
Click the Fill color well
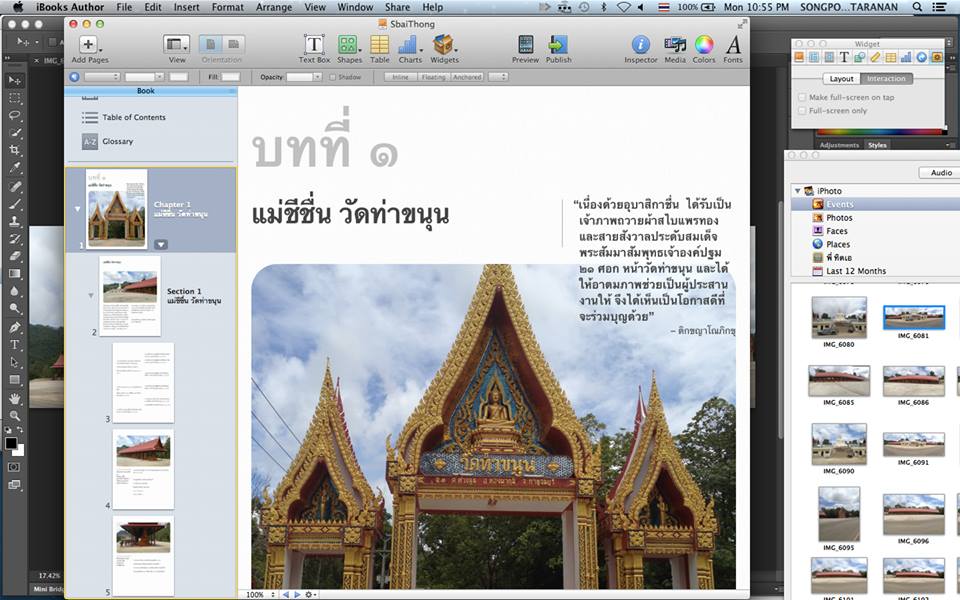coord(231,77)
